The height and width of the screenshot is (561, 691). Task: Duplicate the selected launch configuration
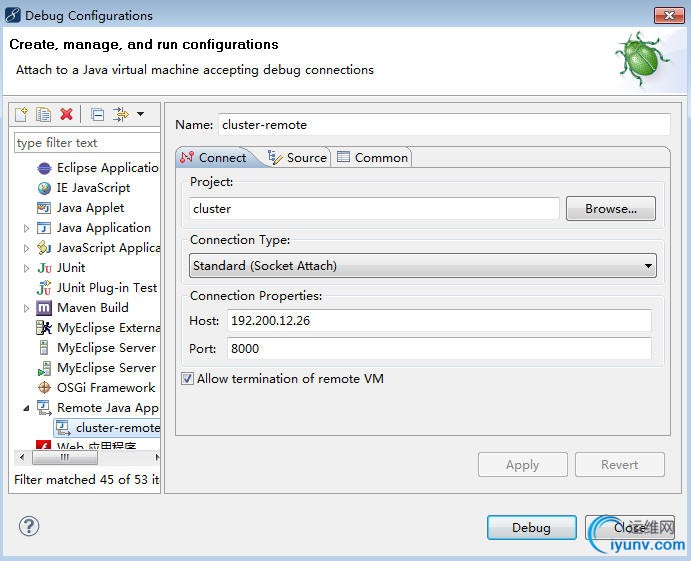point(43,115)
